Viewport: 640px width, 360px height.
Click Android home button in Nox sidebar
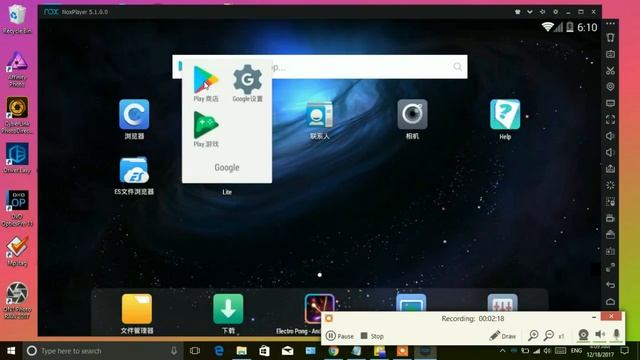point(610,302)
